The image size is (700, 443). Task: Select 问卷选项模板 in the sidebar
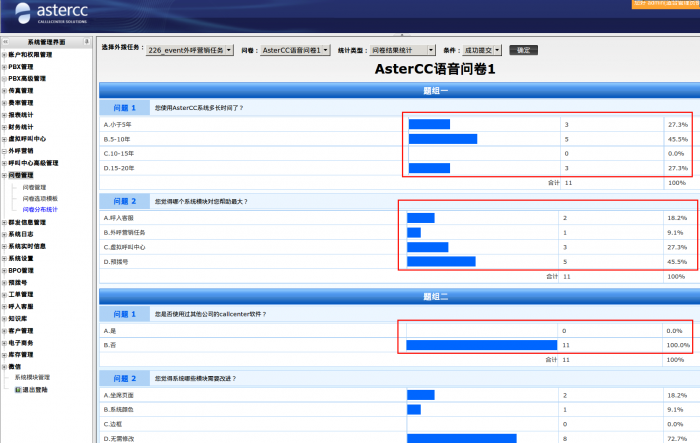(x=40, y=198)
